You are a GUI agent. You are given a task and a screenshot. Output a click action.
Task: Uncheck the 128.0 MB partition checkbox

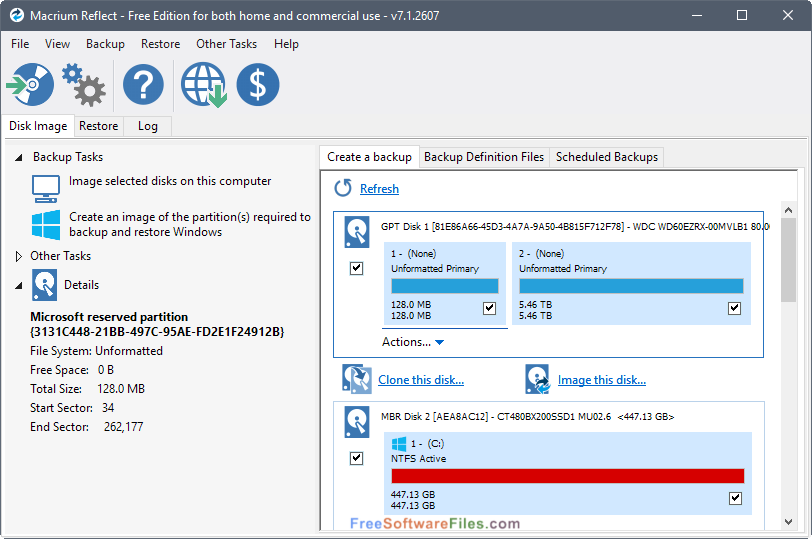click(489, 308)
